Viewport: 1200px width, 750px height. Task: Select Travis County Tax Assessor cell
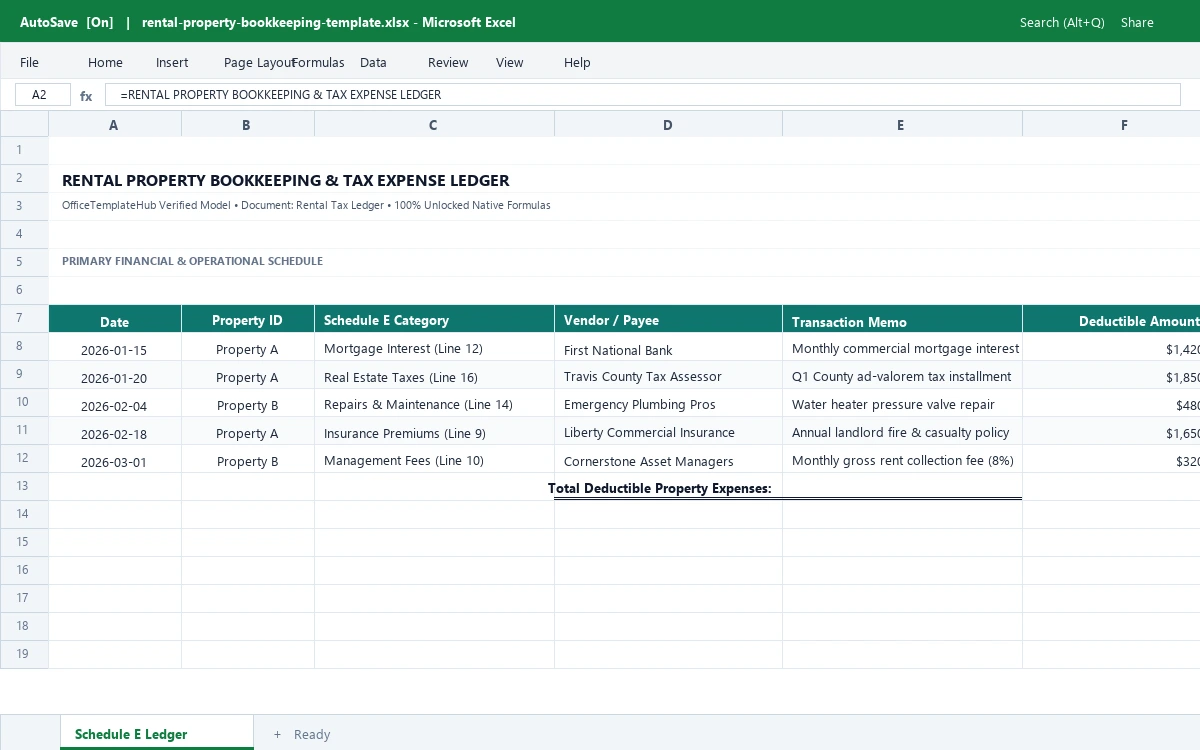pos(668,377)
